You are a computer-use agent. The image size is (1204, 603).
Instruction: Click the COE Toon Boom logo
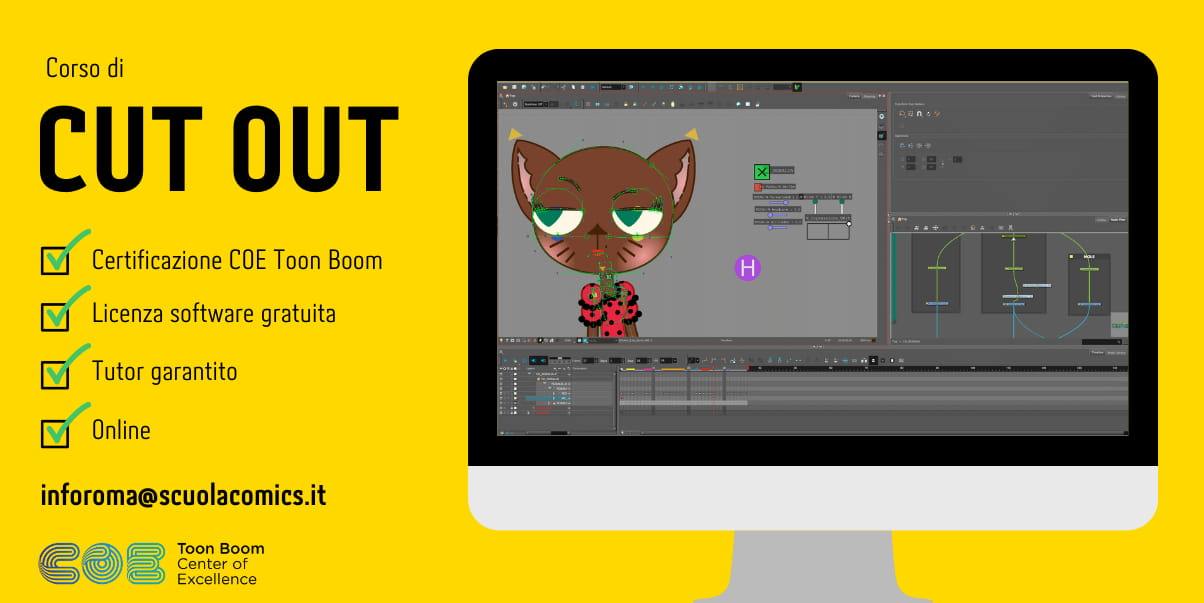pyautogui.click(x=102, y=564)
